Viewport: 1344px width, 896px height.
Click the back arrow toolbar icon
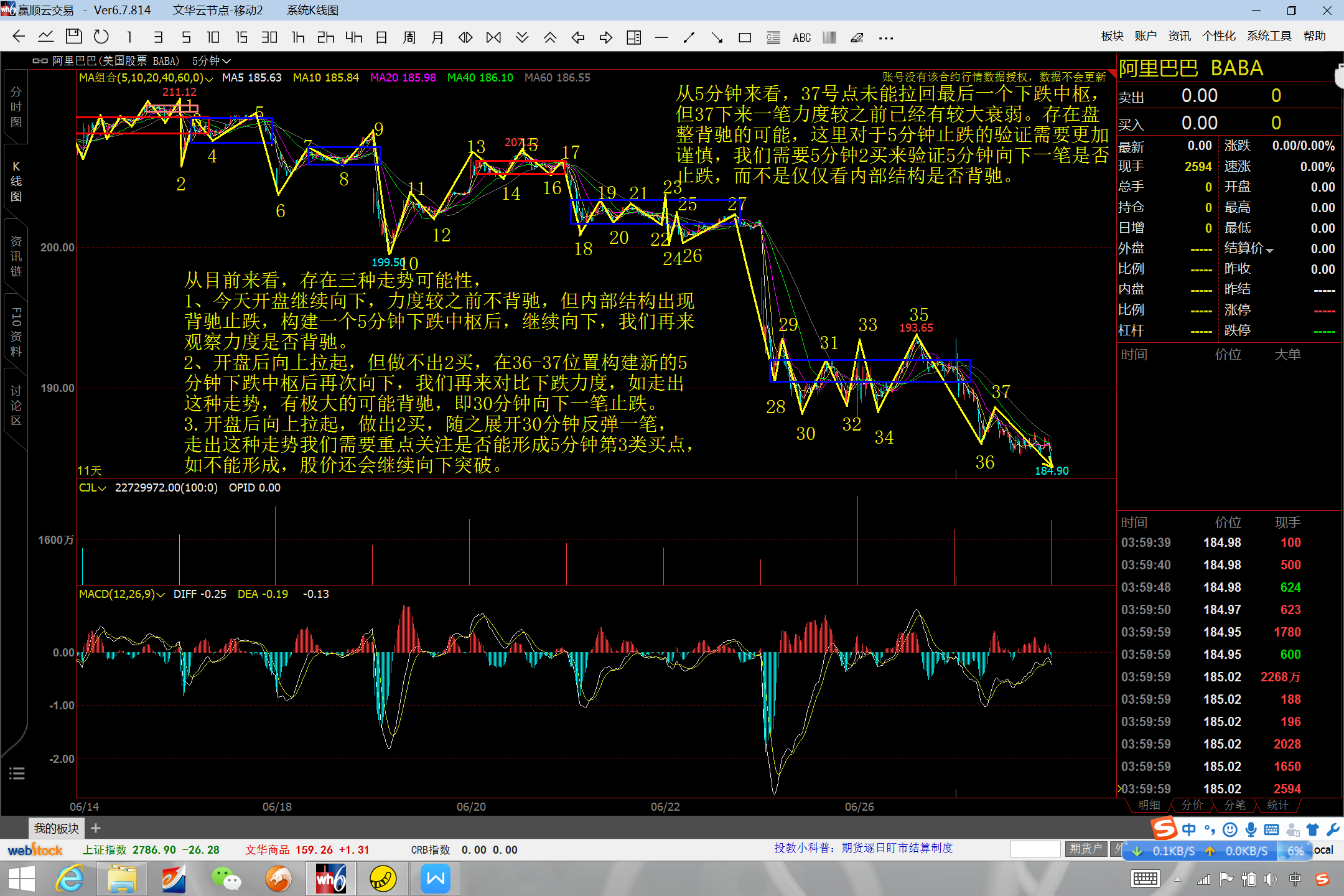(19, 37)
